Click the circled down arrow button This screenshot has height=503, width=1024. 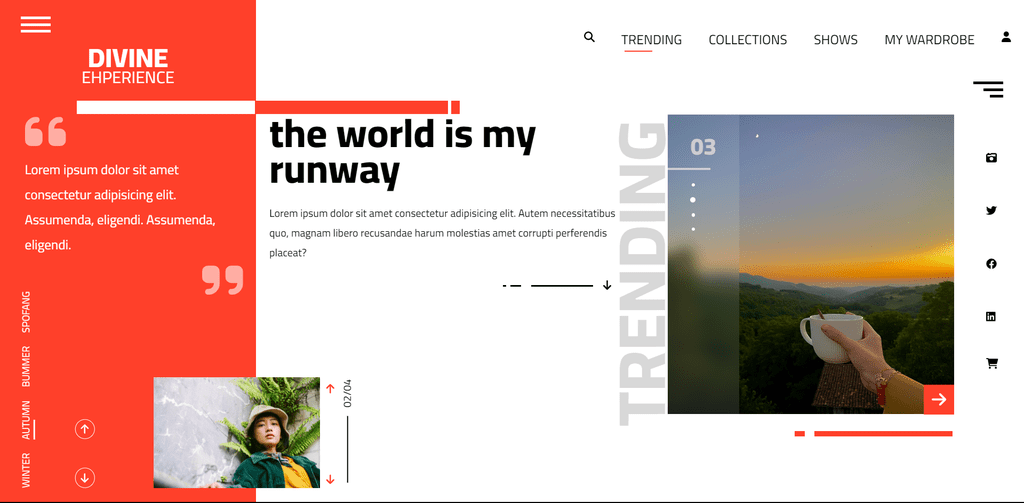point(86,477)
